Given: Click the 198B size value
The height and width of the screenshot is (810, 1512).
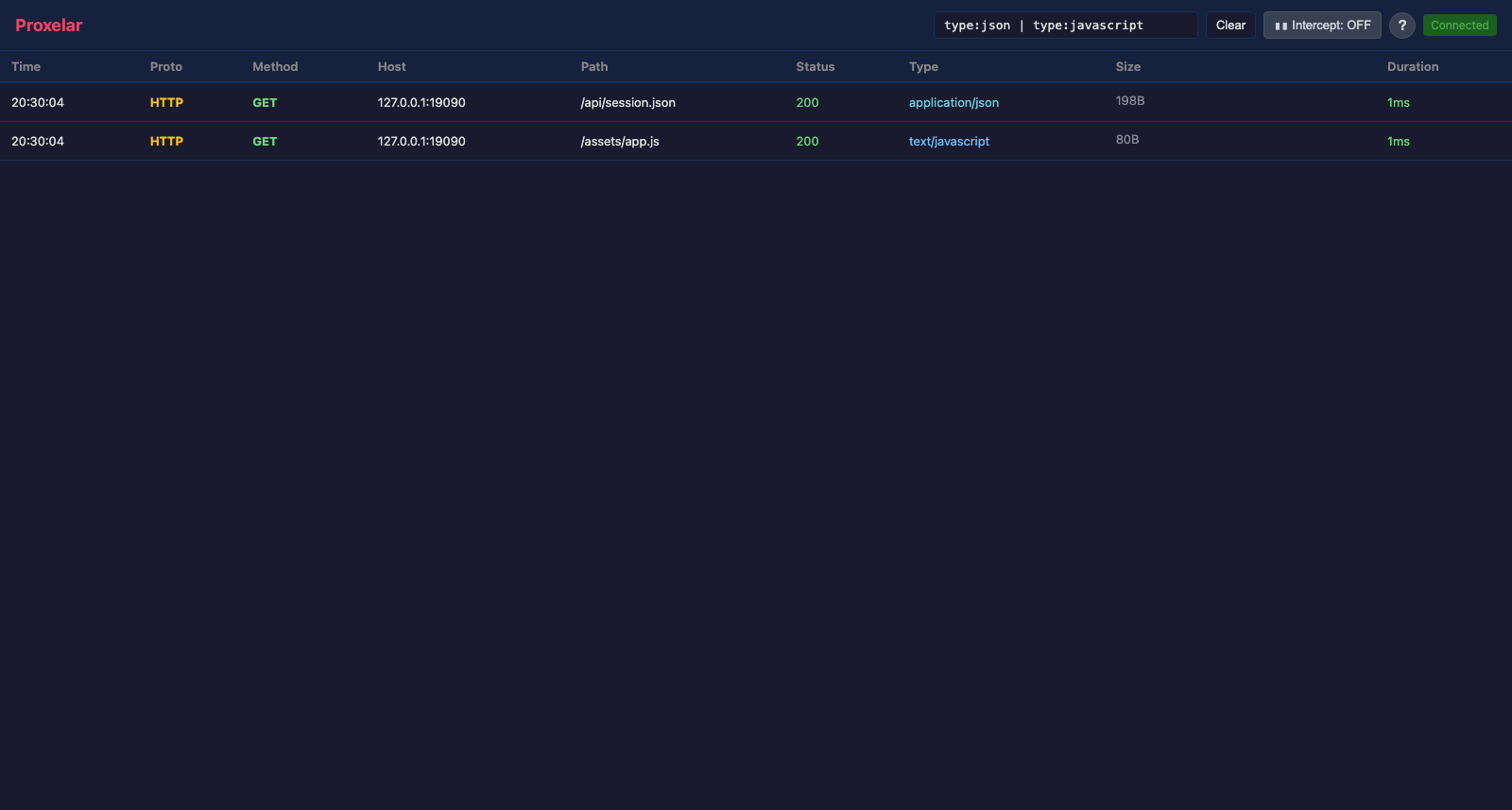Looking at the screenshot, I should [1130, 101].
